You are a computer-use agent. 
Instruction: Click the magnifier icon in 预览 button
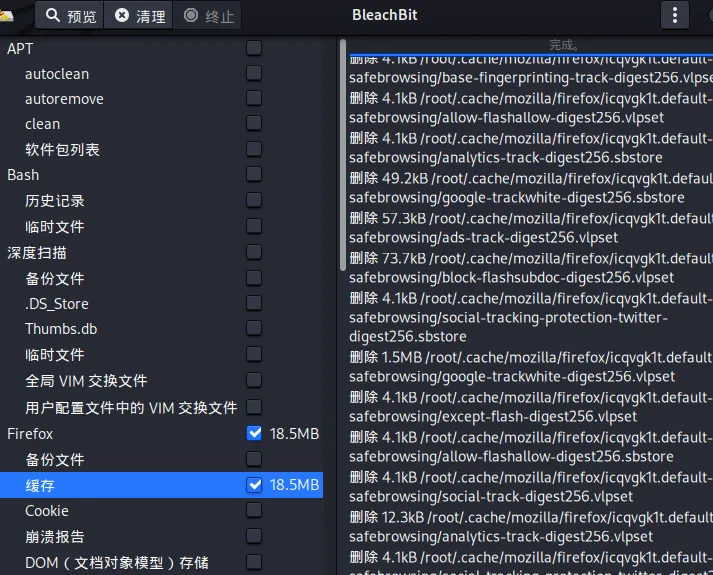(x=53, y=15)
